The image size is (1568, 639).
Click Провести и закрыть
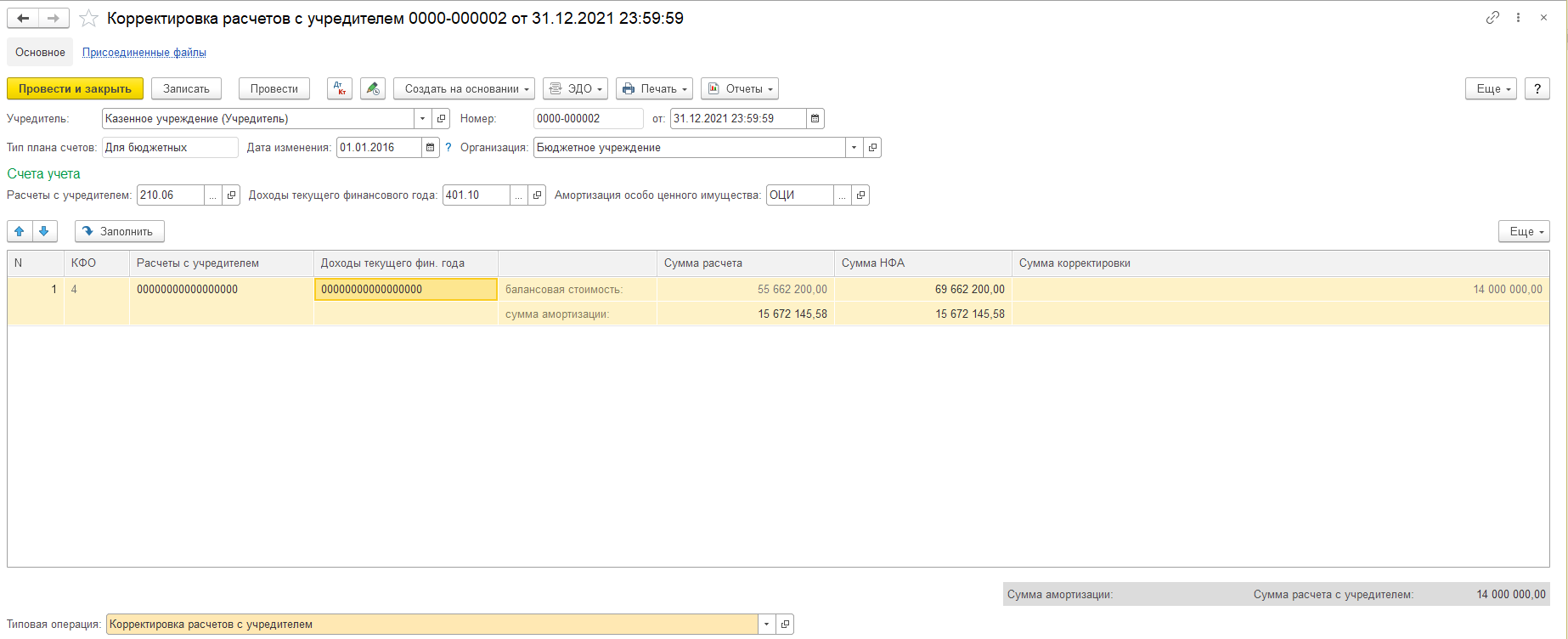point(75,88)
